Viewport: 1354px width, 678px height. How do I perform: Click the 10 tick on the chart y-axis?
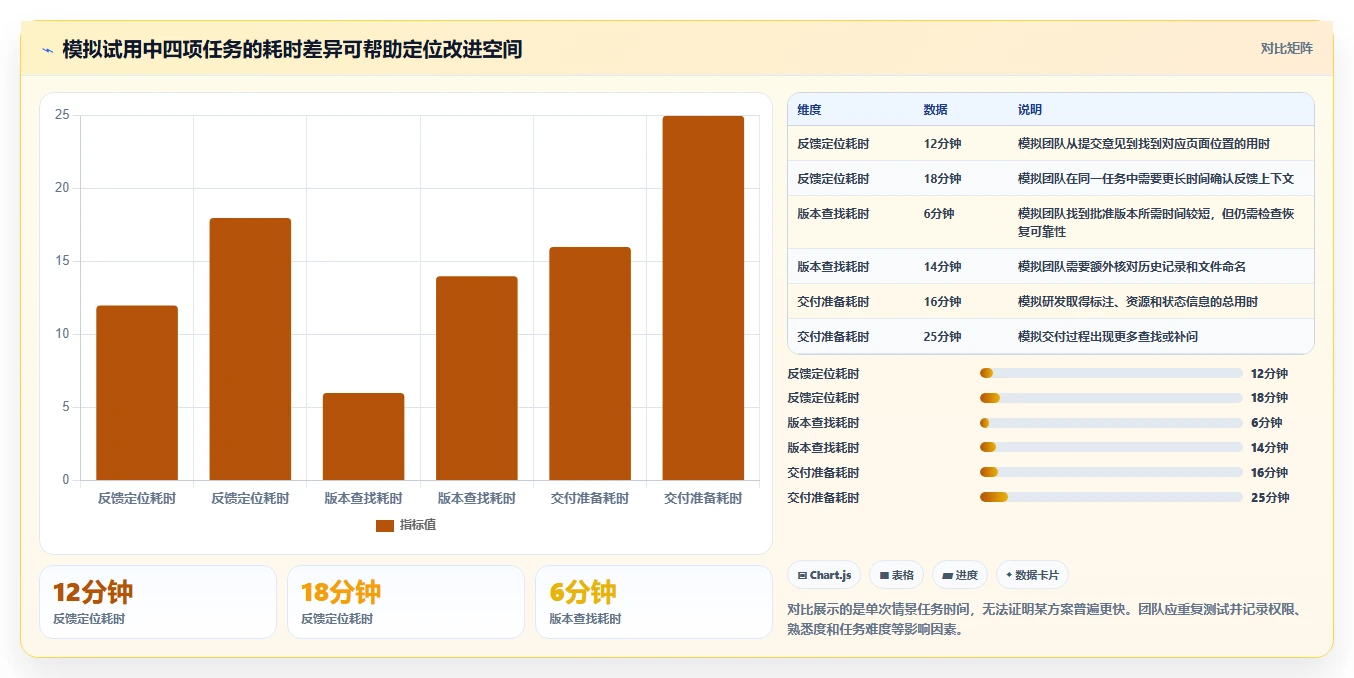coord(62,334)
